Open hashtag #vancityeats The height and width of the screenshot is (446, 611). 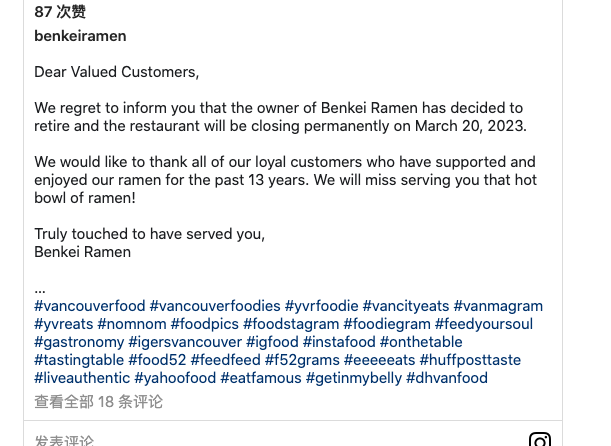click(406, 306)
